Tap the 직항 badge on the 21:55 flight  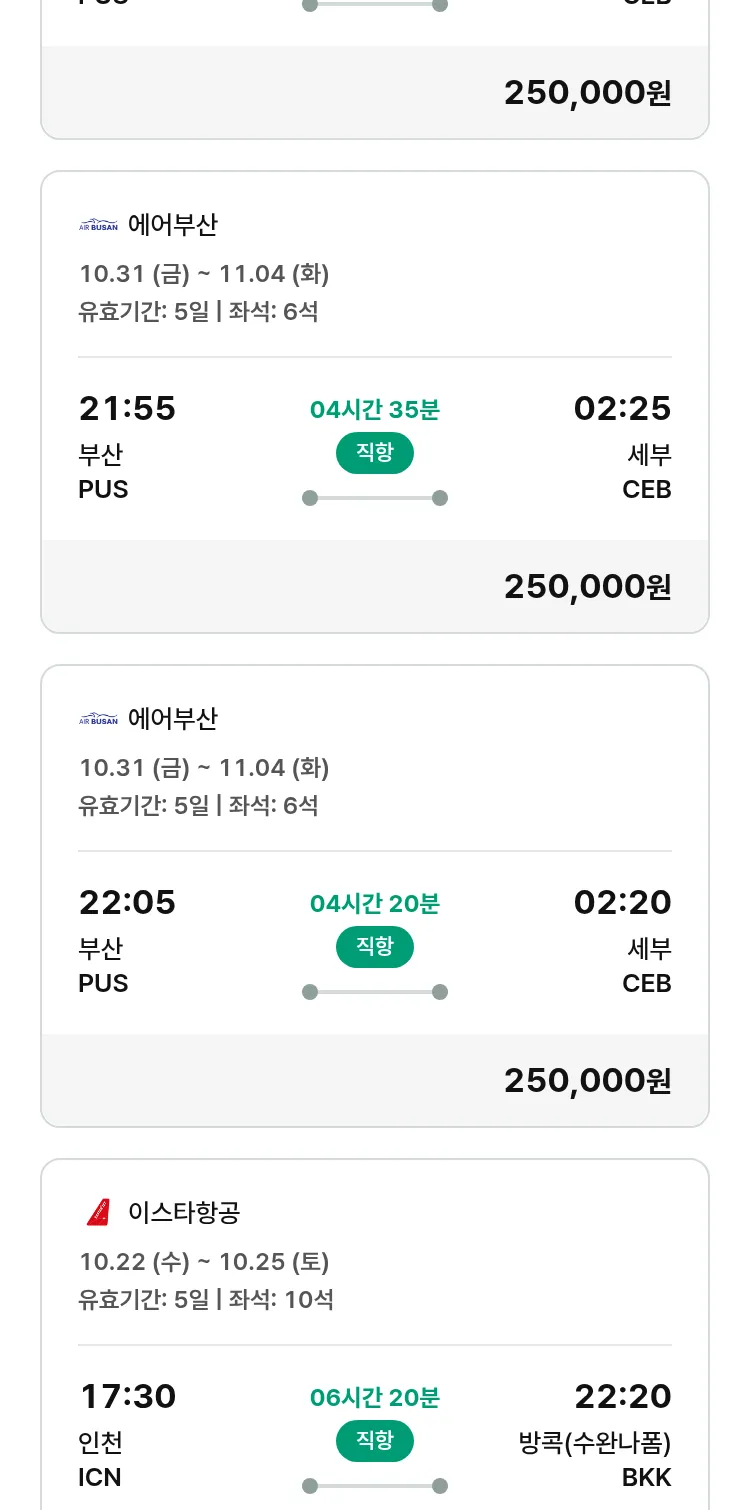click(x=375, y=453)
